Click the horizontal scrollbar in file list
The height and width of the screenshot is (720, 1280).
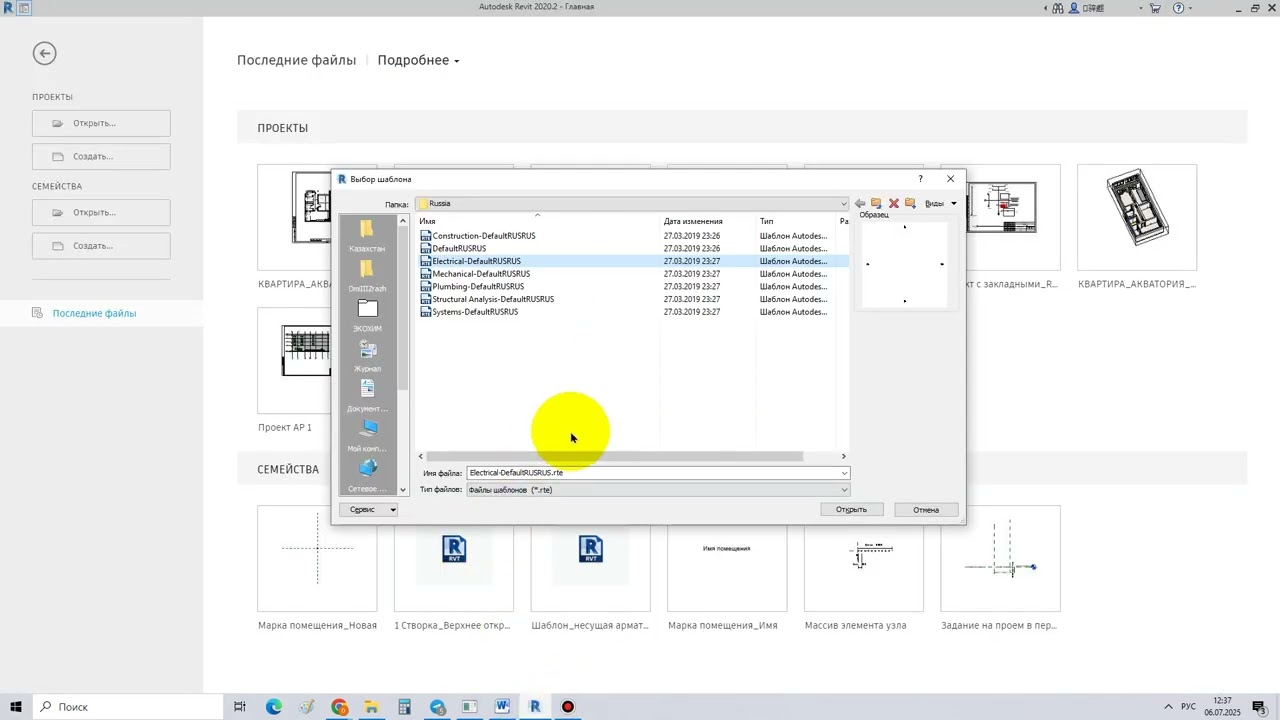point(615,456)
